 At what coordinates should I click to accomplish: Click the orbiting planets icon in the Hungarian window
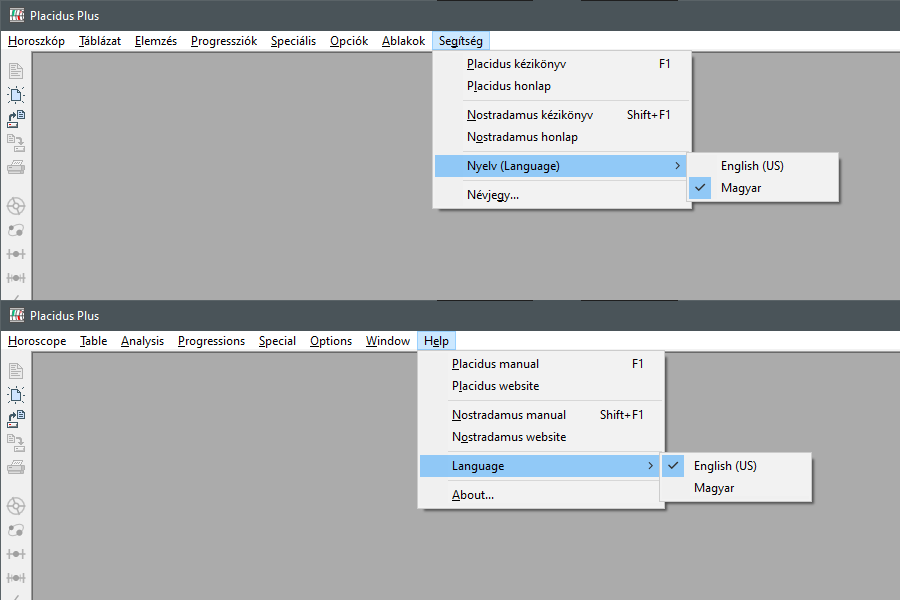tap(16, 230)
